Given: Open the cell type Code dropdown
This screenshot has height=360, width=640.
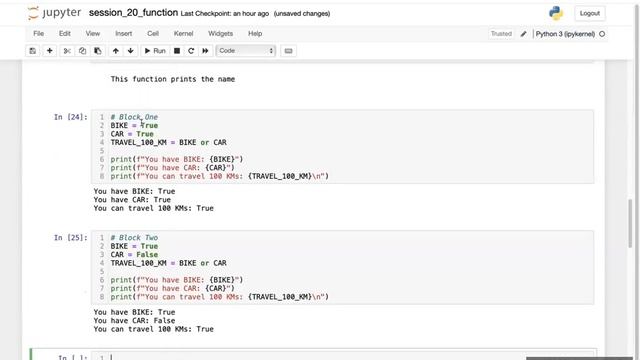Looking at the screenshot, I should pyautogui.click(x=246, y=51).
